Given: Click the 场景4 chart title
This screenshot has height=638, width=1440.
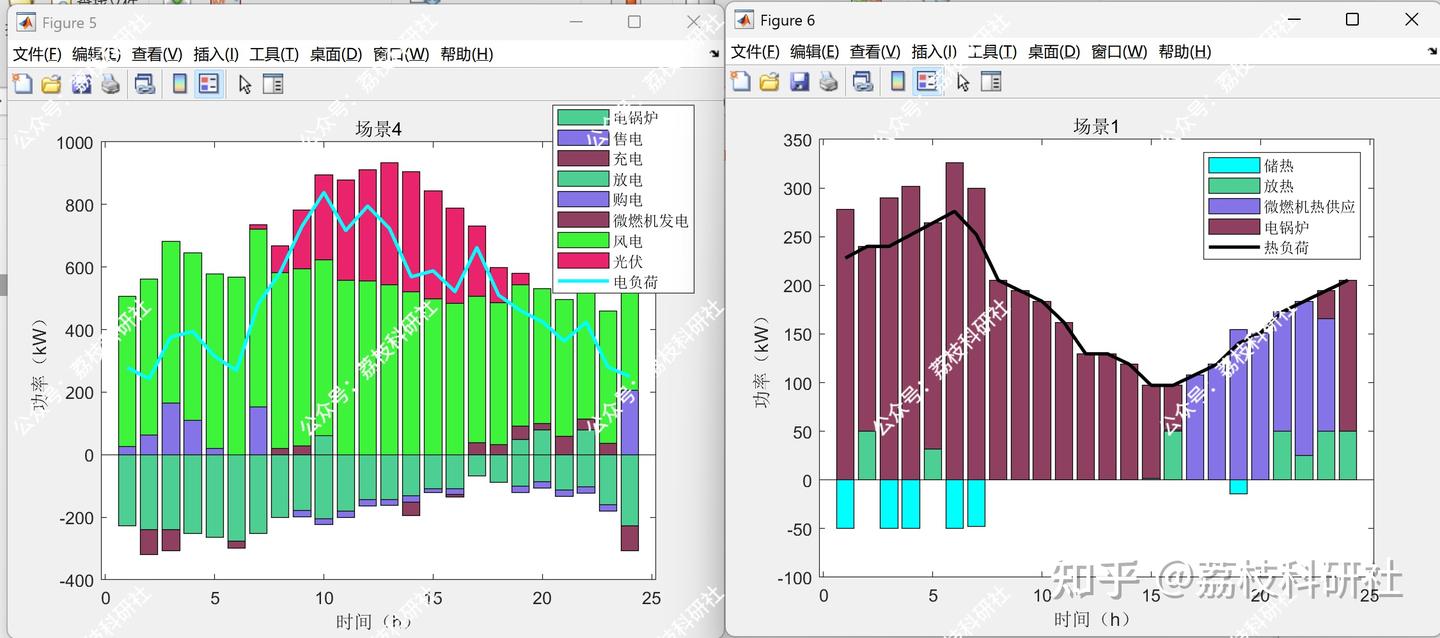Looking at the screenshot, I should (x=379, y=128).
